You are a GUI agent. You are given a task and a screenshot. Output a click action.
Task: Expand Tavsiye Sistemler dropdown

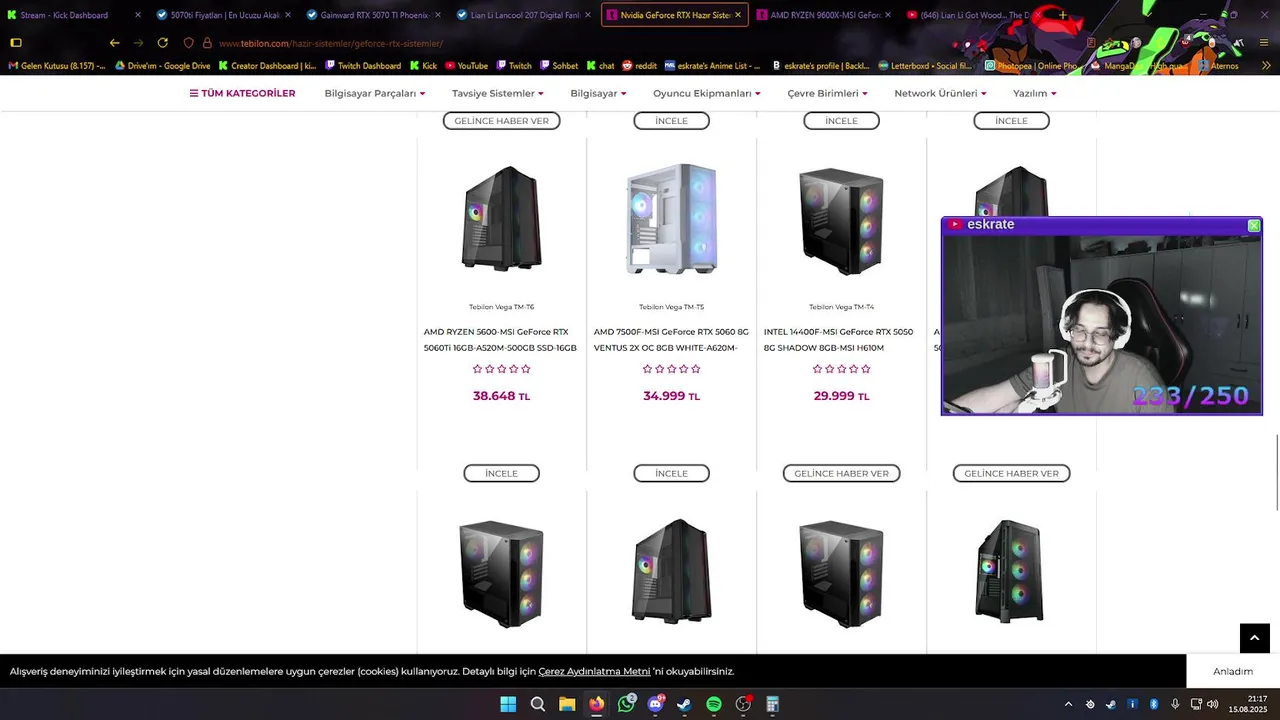click(498, 93)
